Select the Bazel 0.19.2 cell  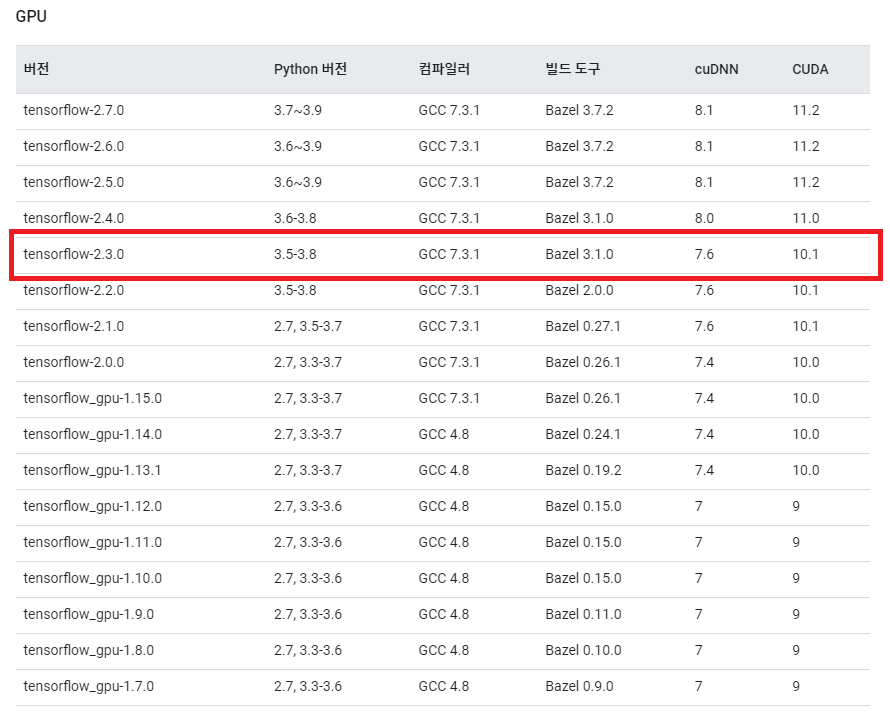coord(583,470)
